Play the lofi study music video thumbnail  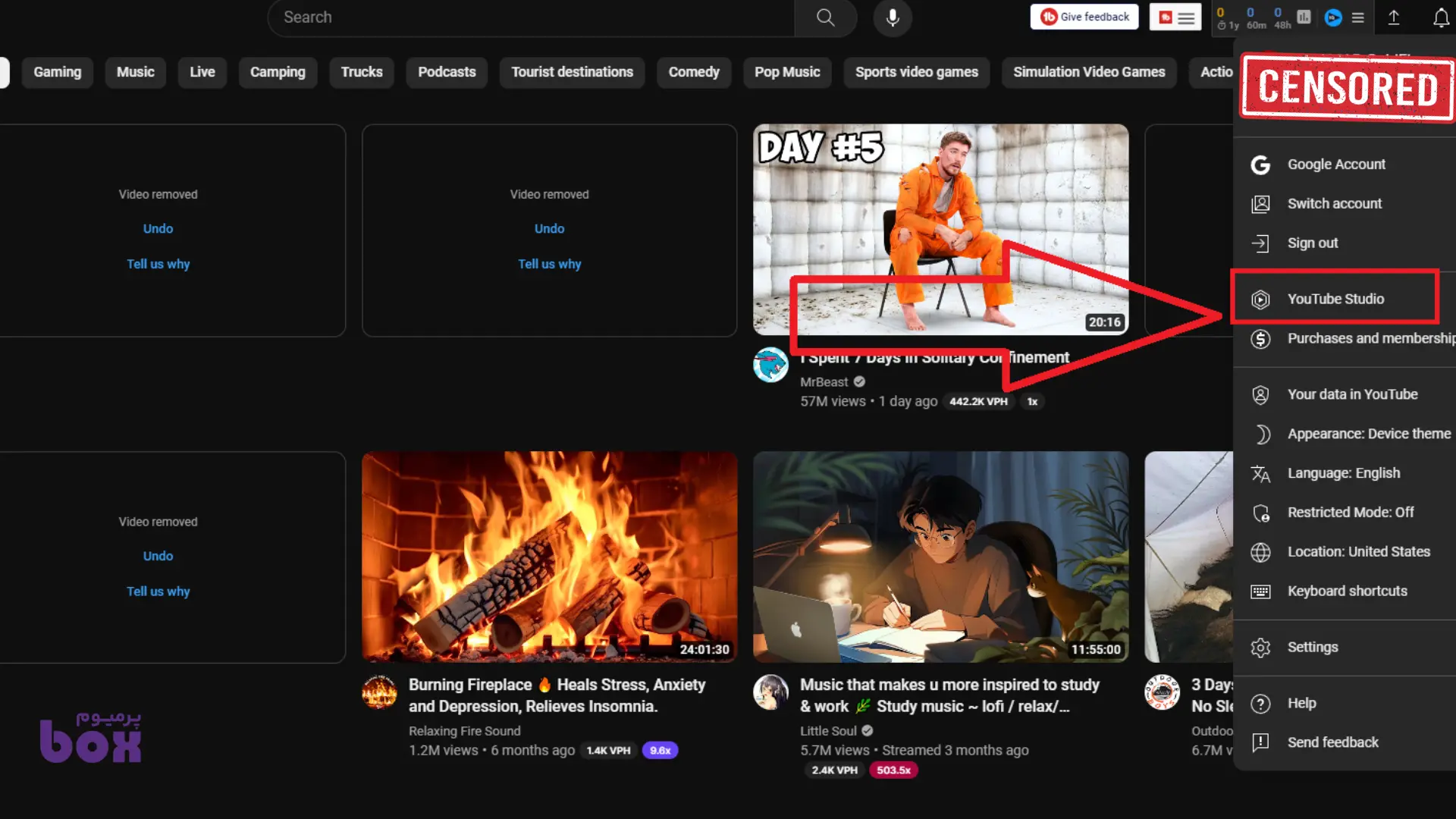click(x=940, y=557)
